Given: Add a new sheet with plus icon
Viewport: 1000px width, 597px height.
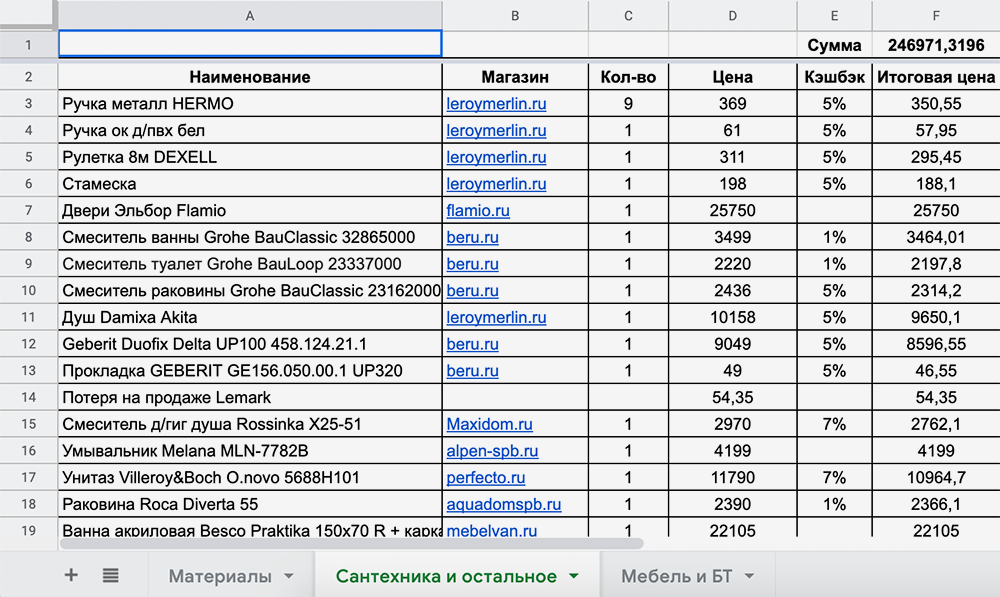Looking at the screenshot, I should [71, 575].
